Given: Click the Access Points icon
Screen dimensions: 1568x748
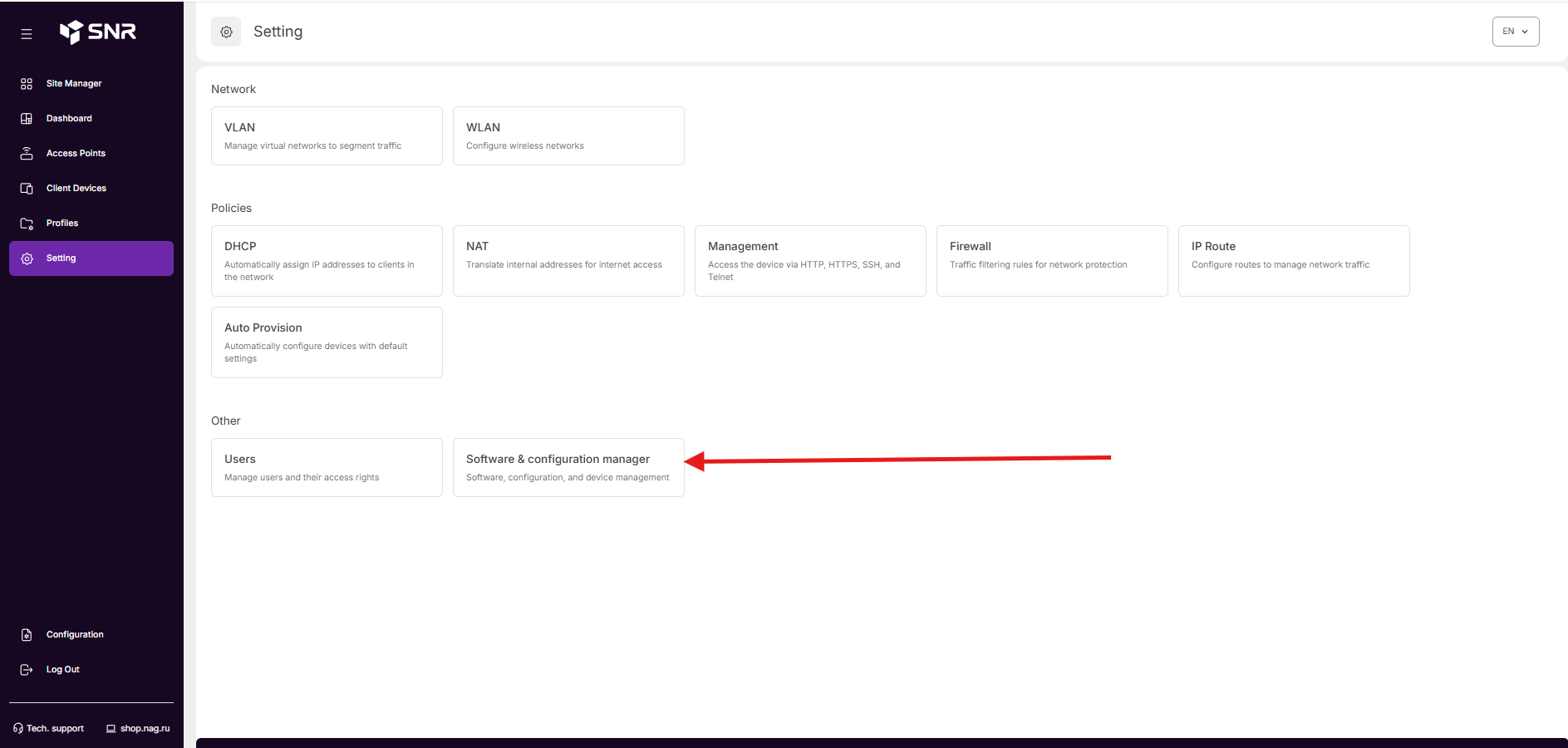Looking at the screenshot, I should 27,154.
